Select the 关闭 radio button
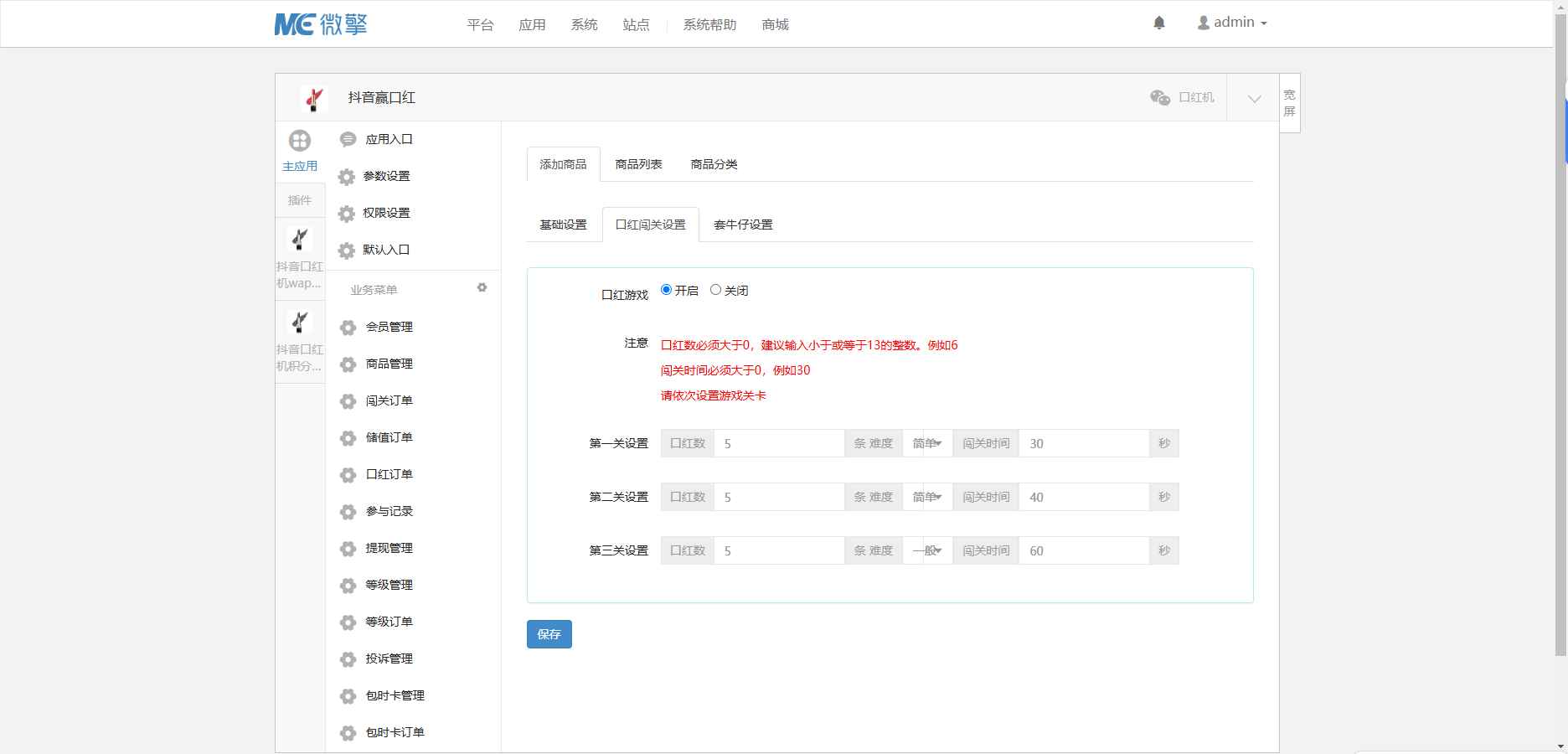The image size is (1568, 754). [715, 289]
